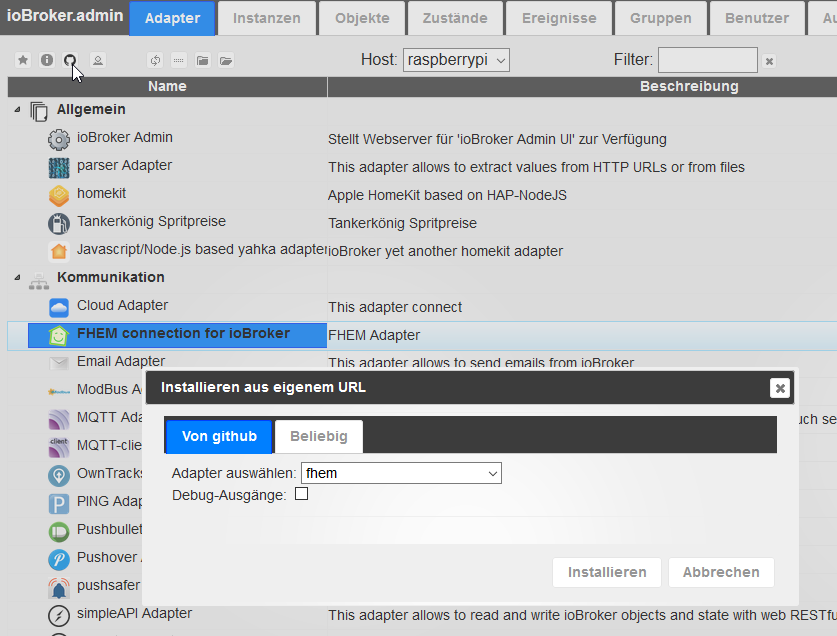This screenshot has height=636, width=837.
Task: Click the parser Adapter icon
Action: click(x=59, y=168)
